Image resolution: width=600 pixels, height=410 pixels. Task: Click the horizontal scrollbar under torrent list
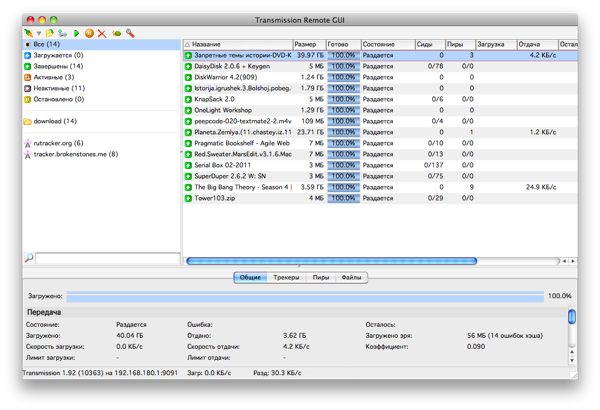(380, 261)
